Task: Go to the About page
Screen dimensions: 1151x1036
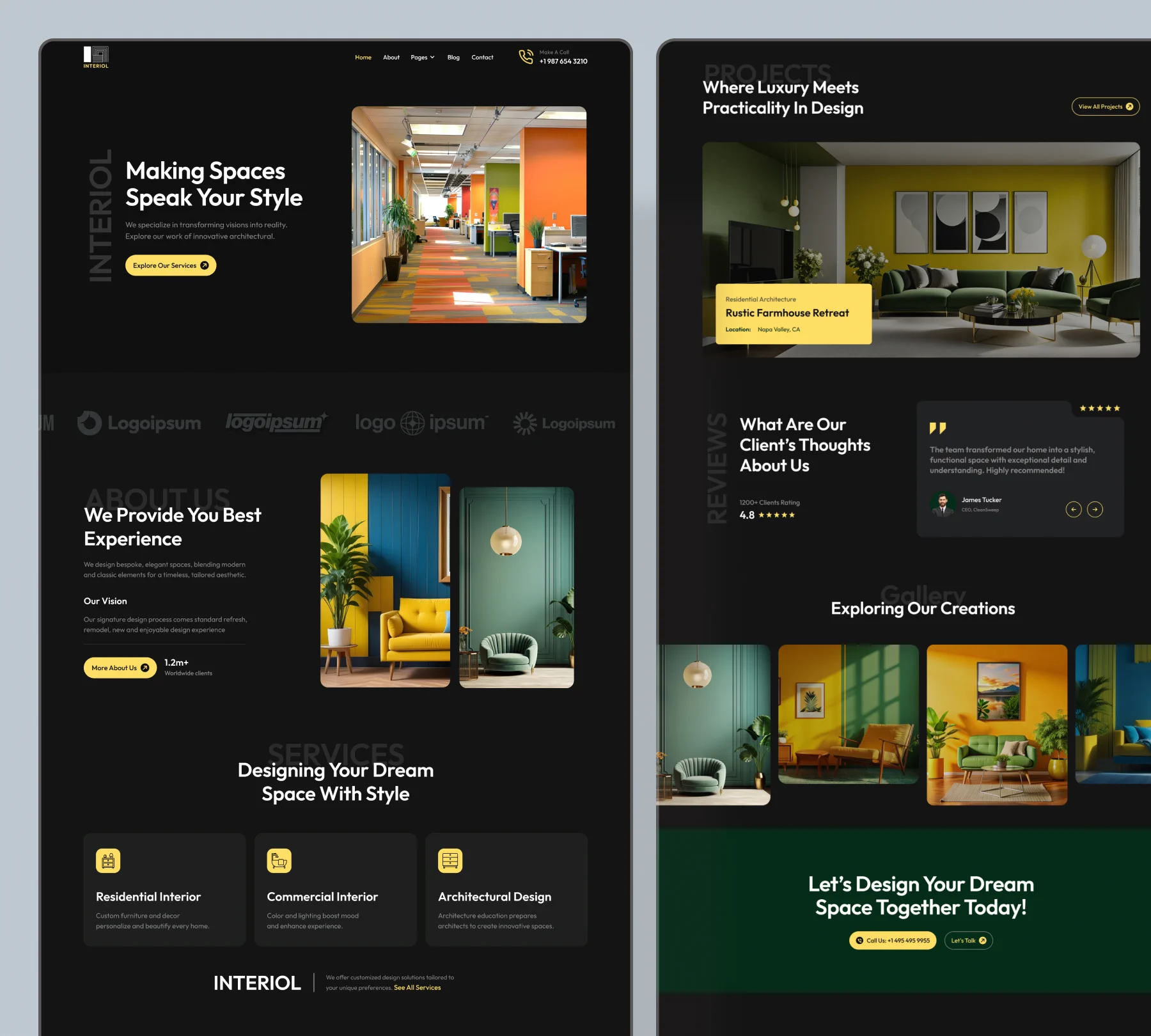Action: pyautogui.click(x=391, y=58)
